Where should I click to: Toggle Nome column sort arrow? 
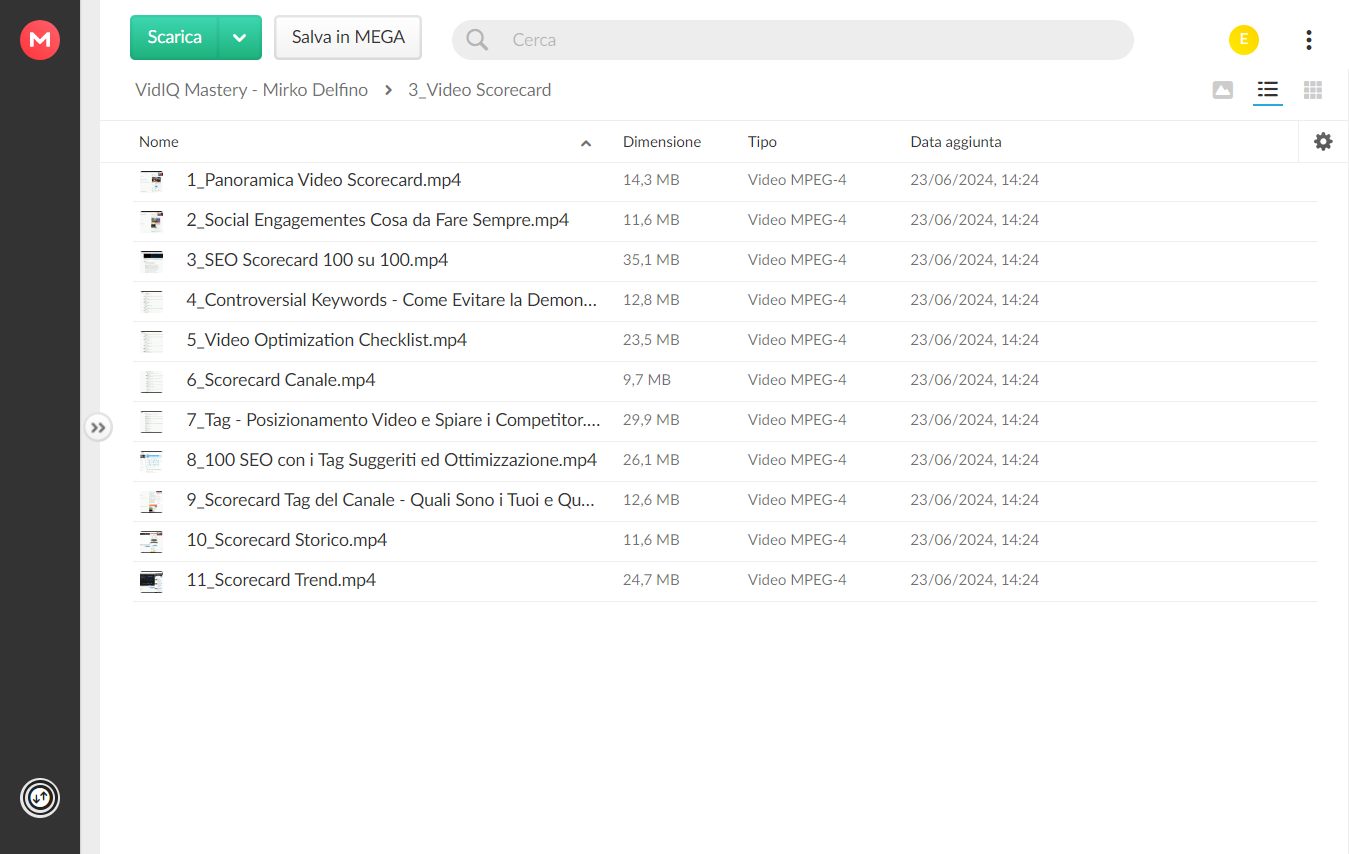click(586, 143)
